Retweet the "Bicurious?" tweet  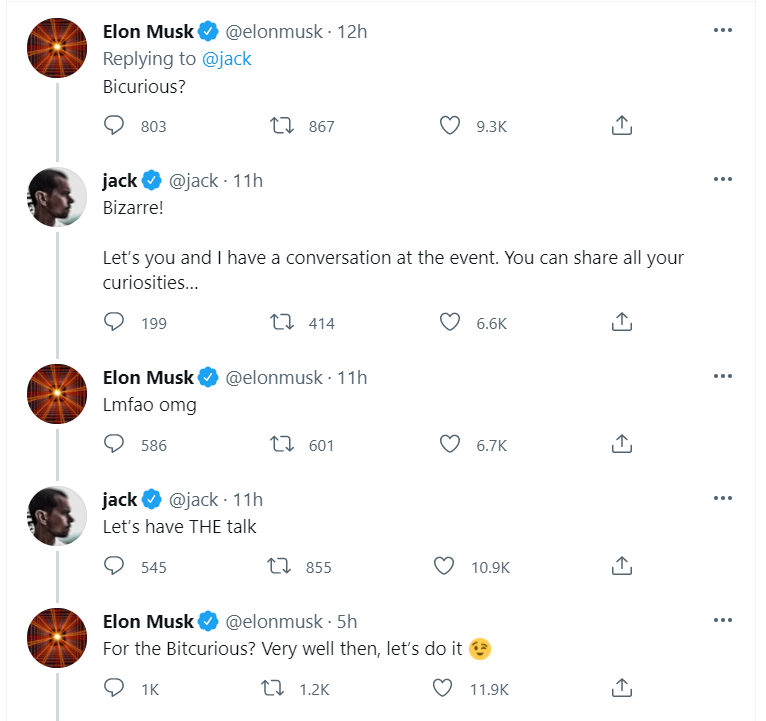[x=283, y=126]
